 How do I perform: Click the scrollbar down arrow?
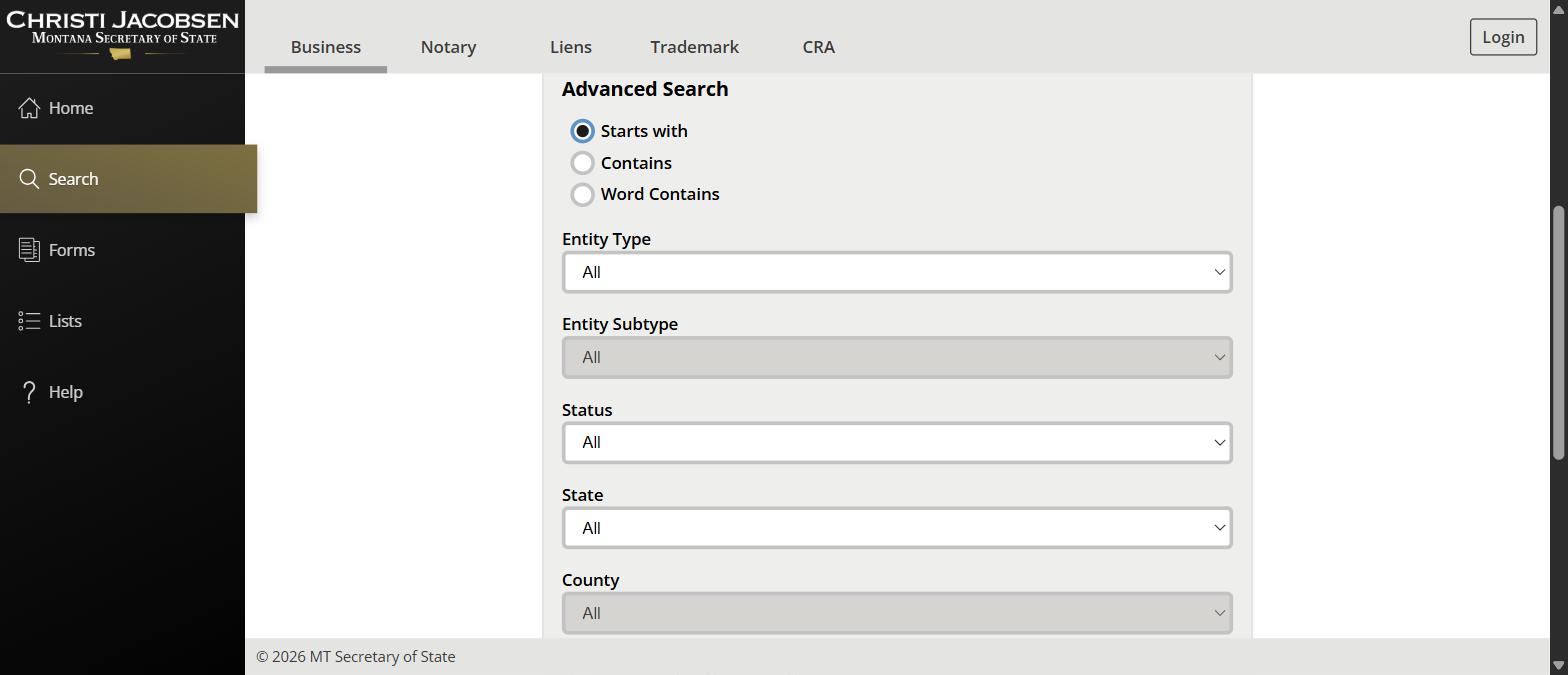[1558, 665]
